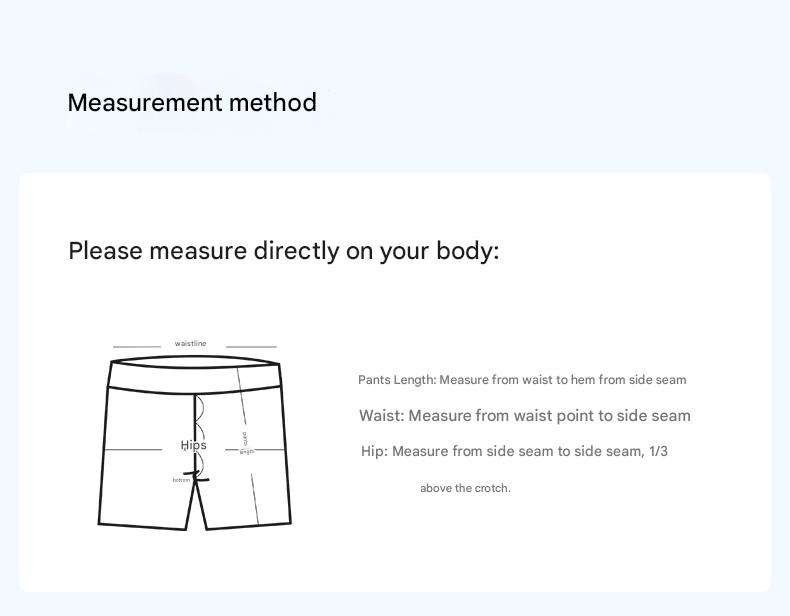
Task: Click the waistline label above the shorts
Action: tap(190, 344)
